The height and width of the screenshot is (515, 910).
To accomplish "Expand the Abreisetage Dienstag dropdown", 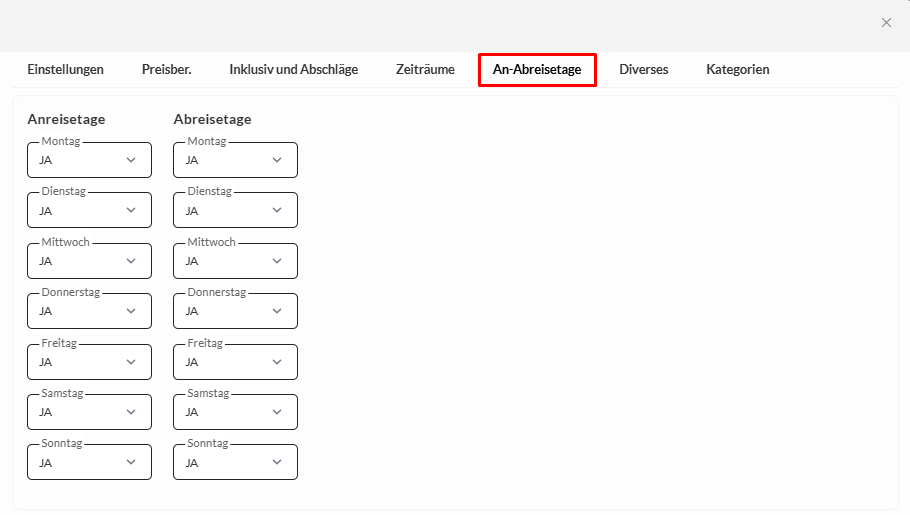I will tap(236, 211).
